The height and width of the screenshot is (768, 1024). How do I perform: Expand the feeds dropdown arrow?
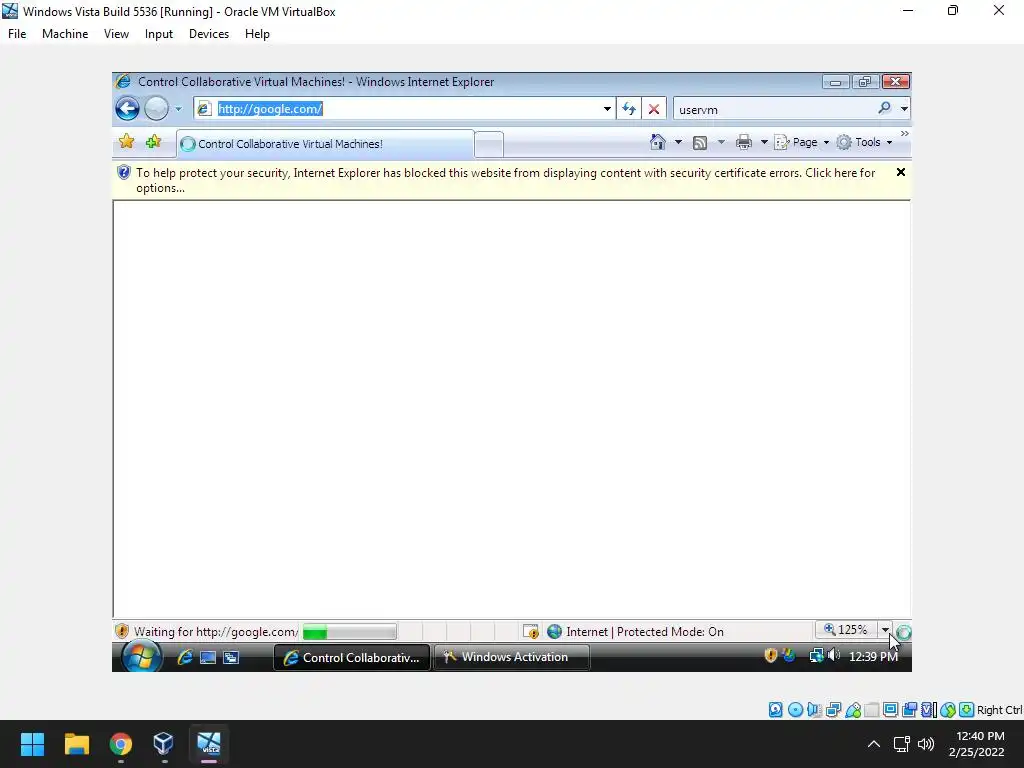pos(721,142)
